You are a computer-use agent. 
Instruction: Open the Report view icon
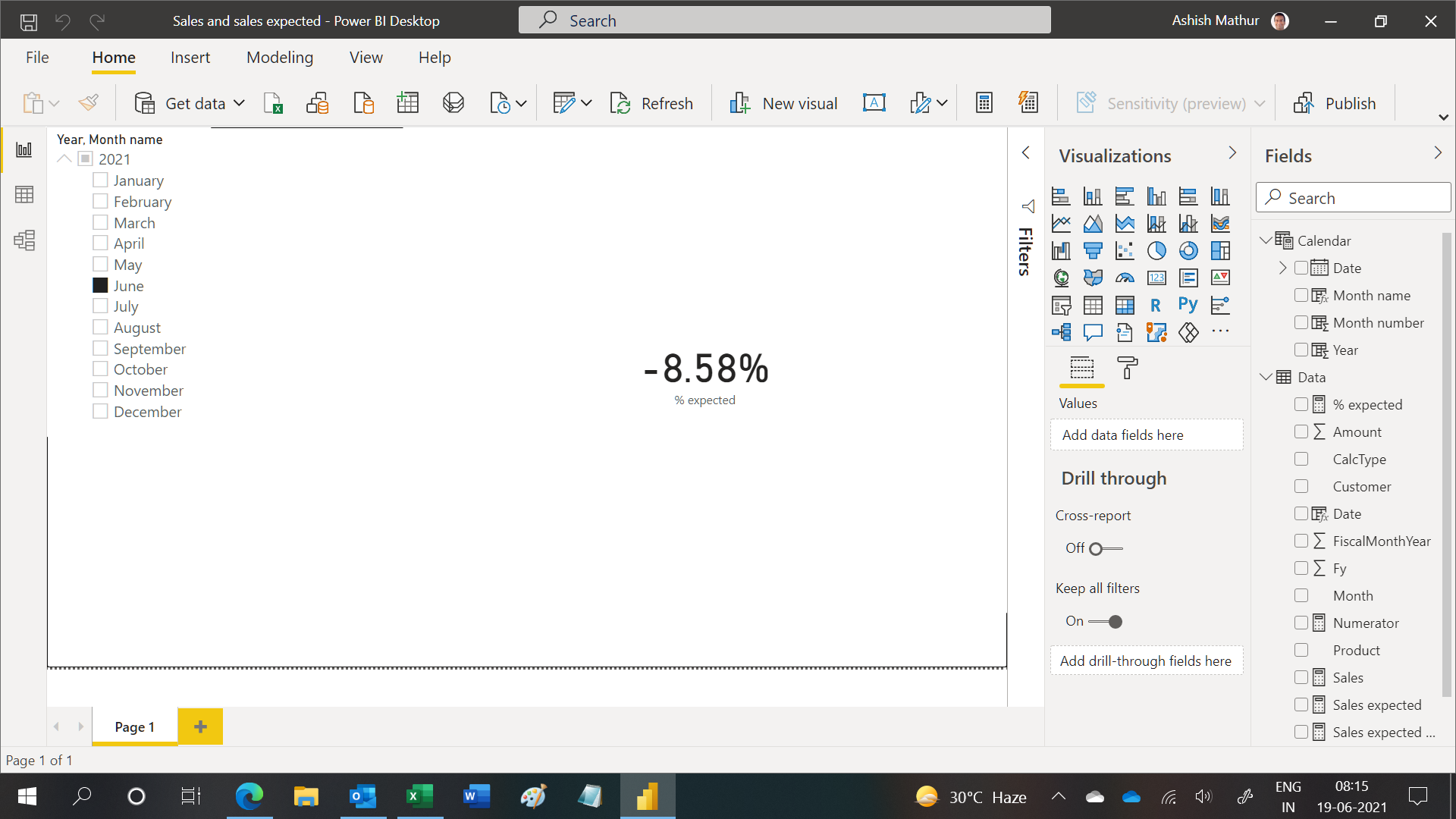point(24,149)
